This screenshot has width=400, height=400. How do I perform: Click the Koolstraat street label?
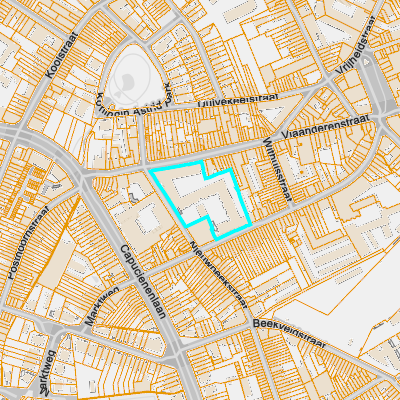tap(61, 55)
